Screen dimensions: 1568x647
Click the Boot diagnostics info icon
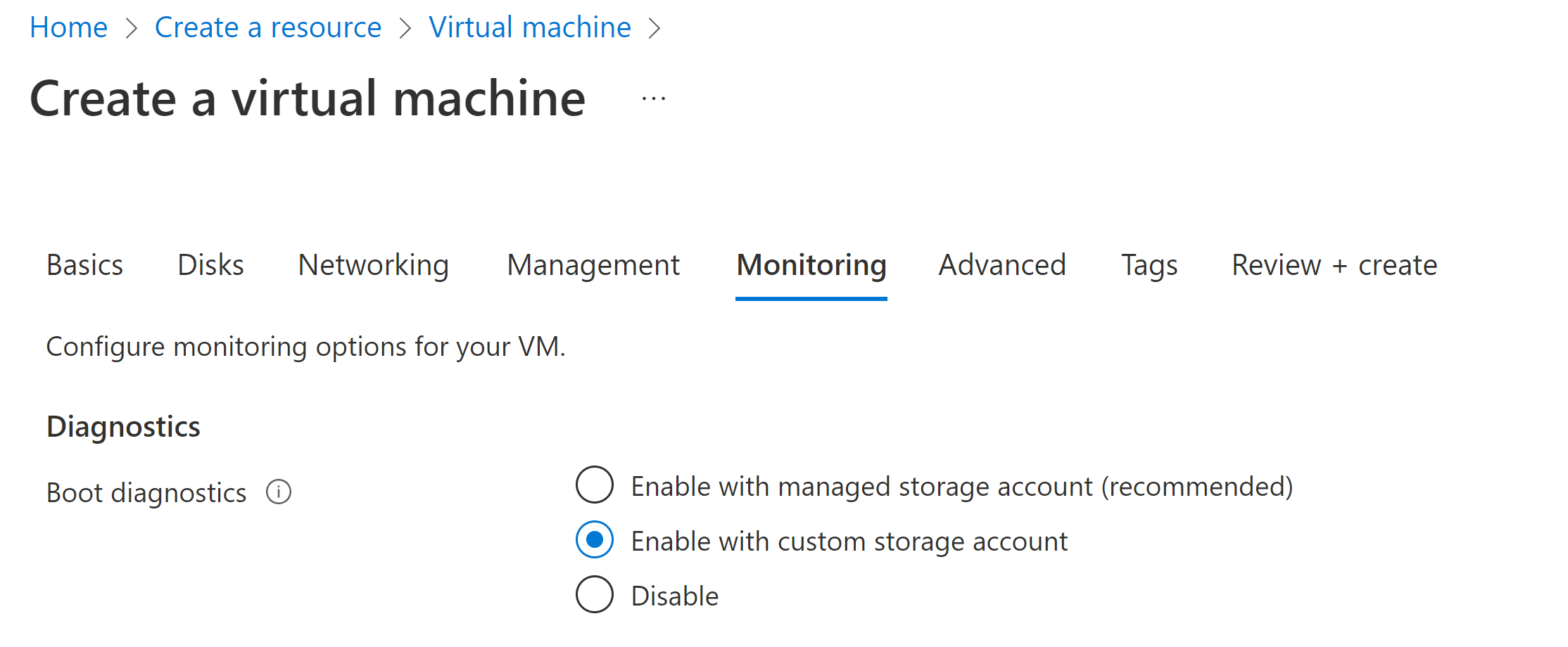pos(279,492)
